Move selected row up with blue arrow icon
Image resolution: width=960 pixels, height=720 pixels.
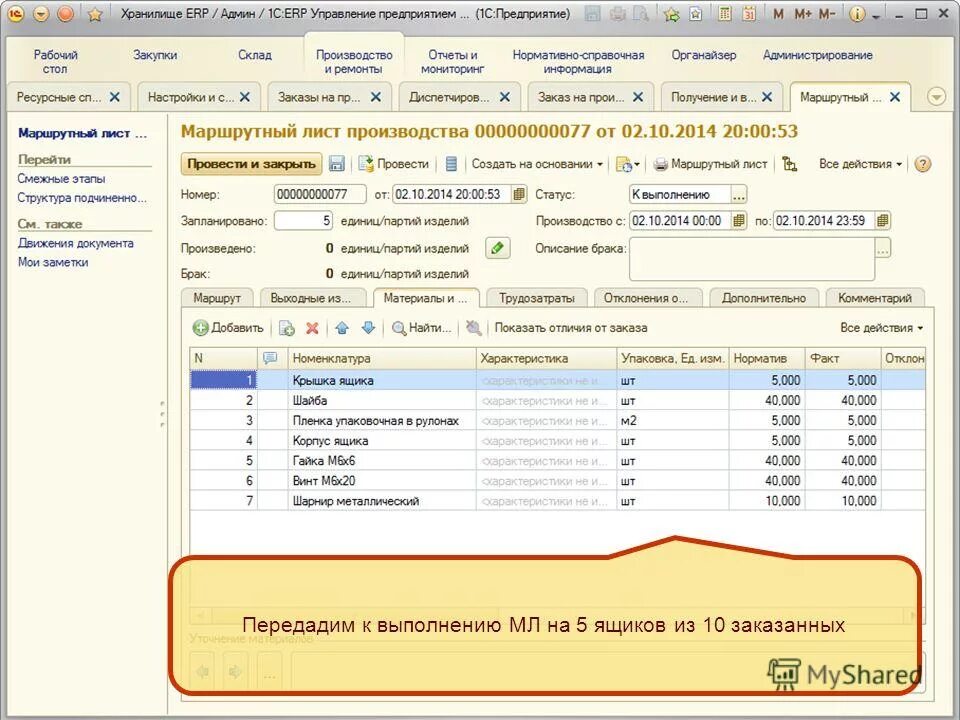tap(342, 326)
